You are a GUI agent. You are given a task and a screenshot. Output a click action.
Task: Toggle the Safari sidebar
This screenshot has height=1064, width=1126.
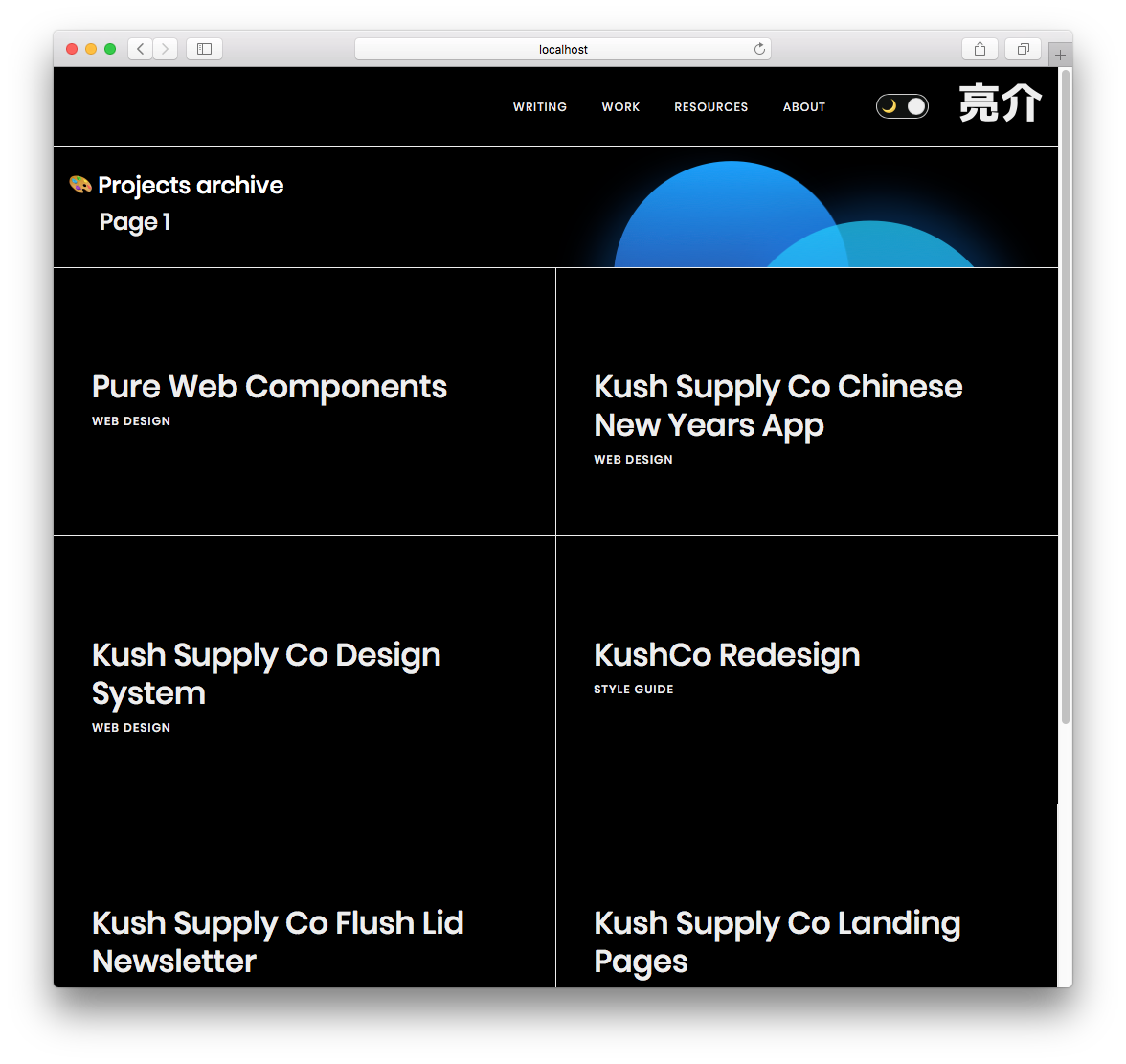click(204, 48)
